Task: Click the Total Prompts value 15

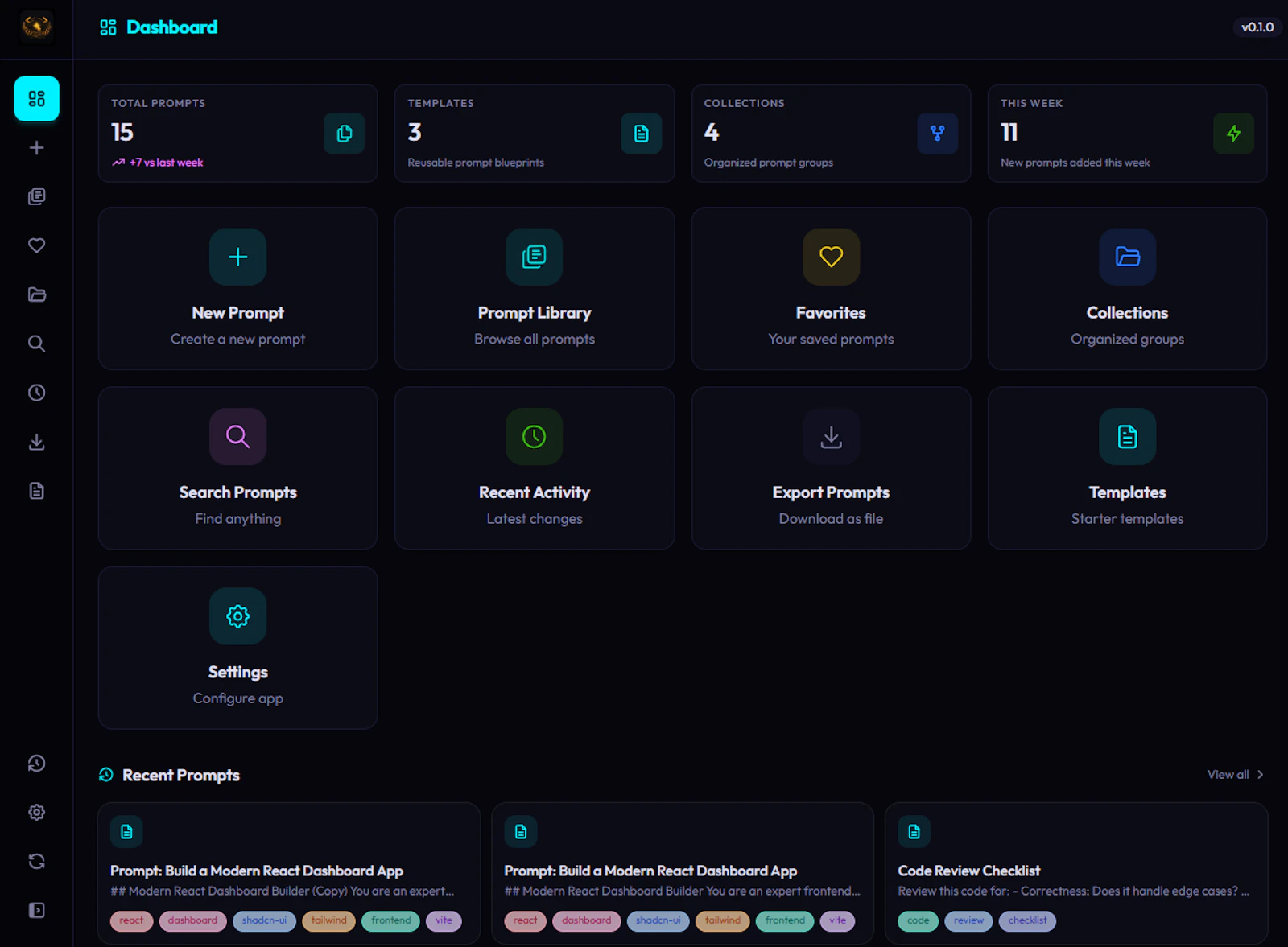Action: pos(122,132)
